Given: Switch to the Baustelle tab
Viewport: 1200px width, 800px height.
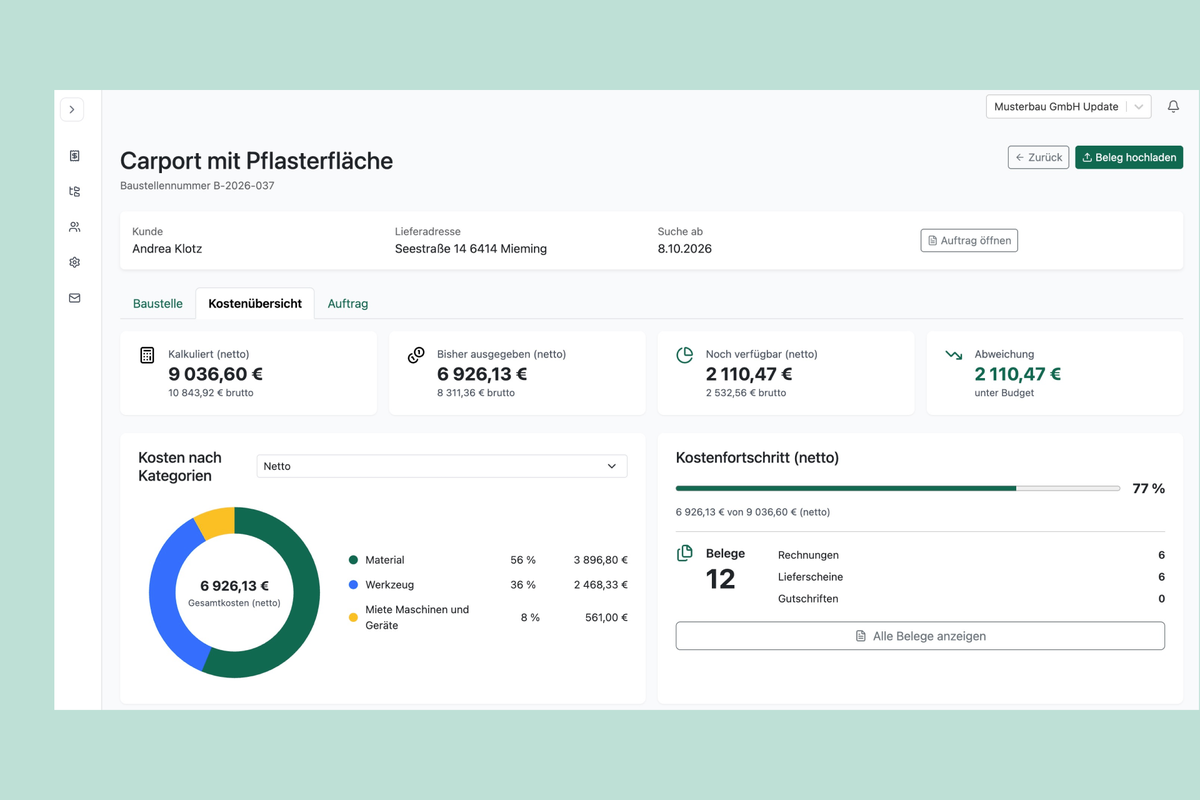Looking at the screenshot, I should pyautogui.click(x=158, y=303).
